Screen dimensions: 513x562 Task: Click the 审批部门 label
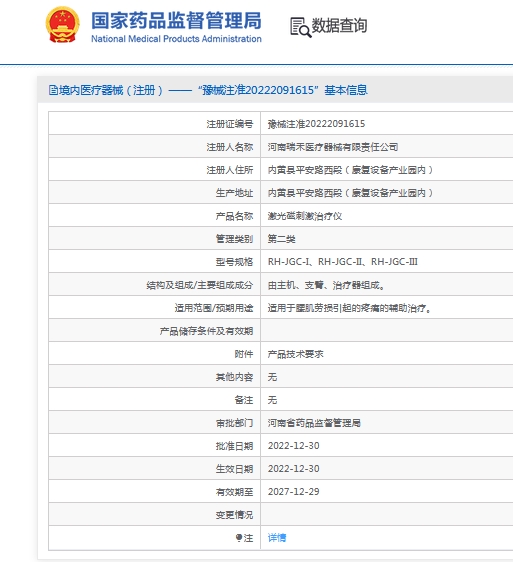[234, 423]
